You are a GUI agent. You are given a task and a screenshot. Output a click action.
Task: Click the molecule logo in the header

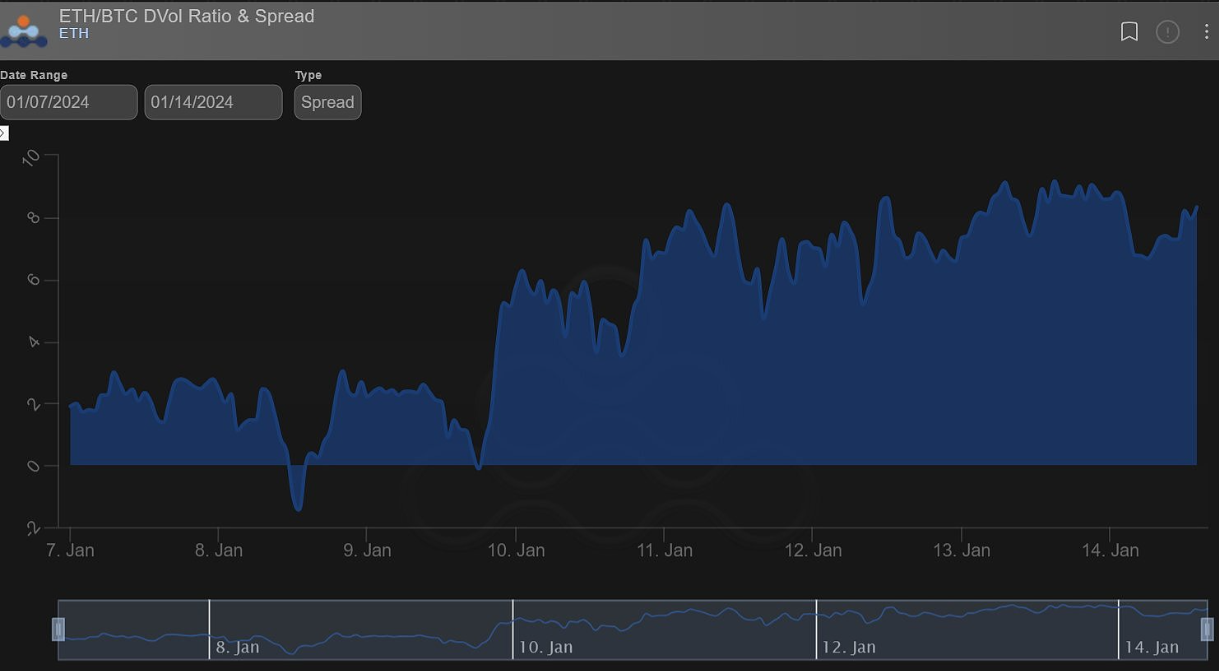pyautogui.click(x=23, y=30)
